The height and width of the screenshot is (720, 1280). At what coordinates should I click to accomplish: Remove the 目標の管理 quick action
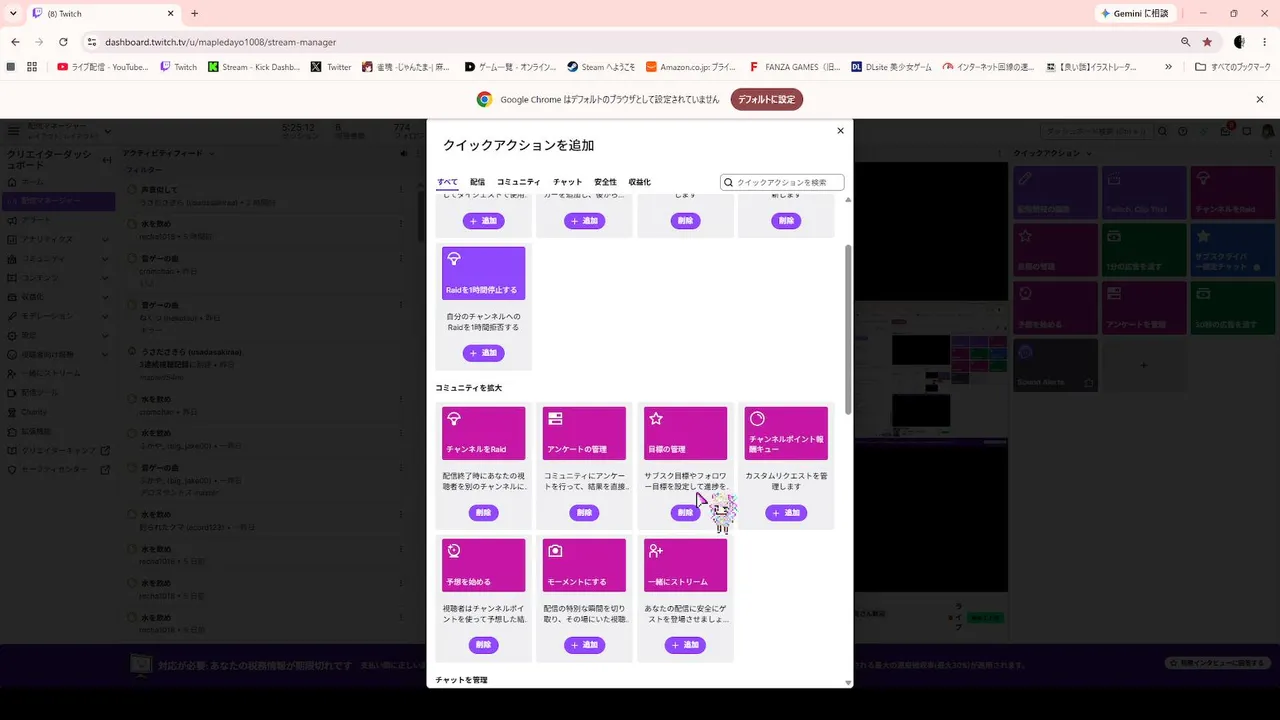685,513
